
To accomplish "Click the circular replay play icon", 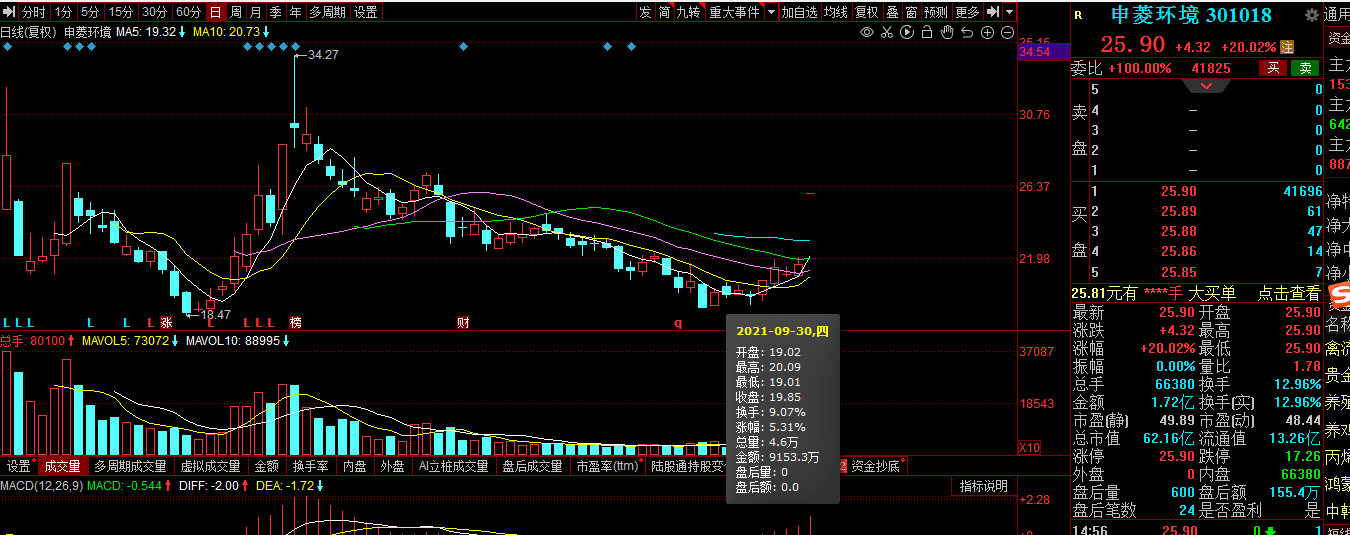I will [906, 32].
